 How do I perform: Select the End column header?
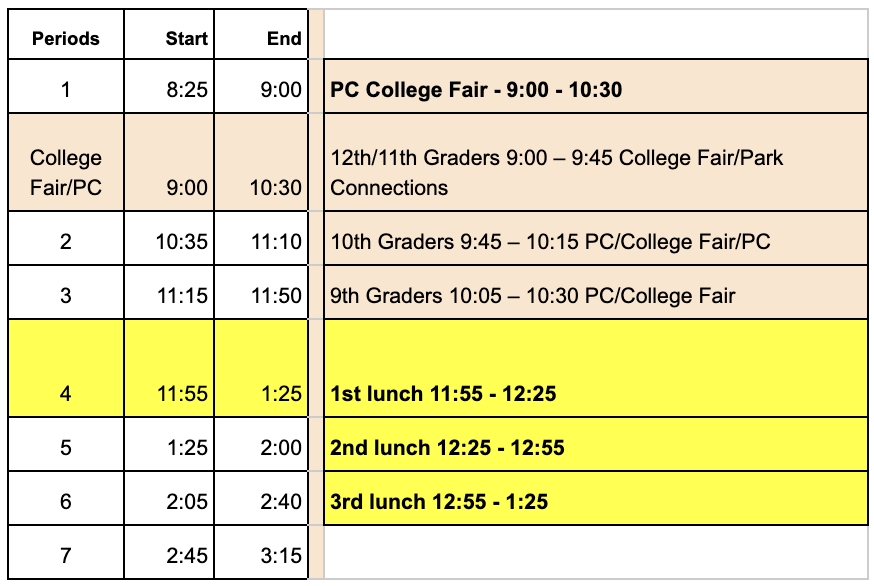tap(261, 34)
